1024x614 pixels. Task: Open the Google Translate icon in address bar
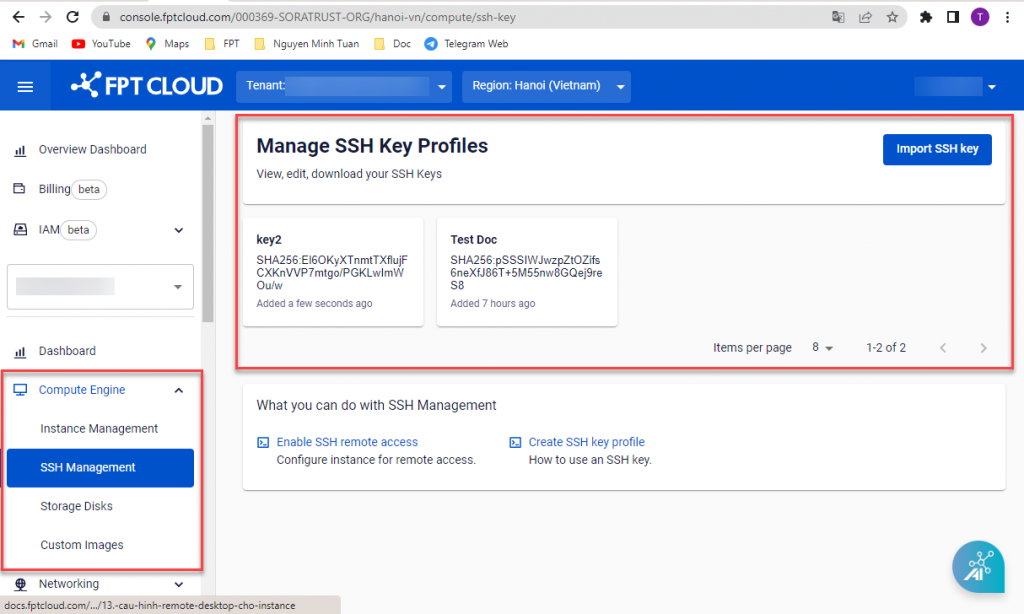pos(838,16)
